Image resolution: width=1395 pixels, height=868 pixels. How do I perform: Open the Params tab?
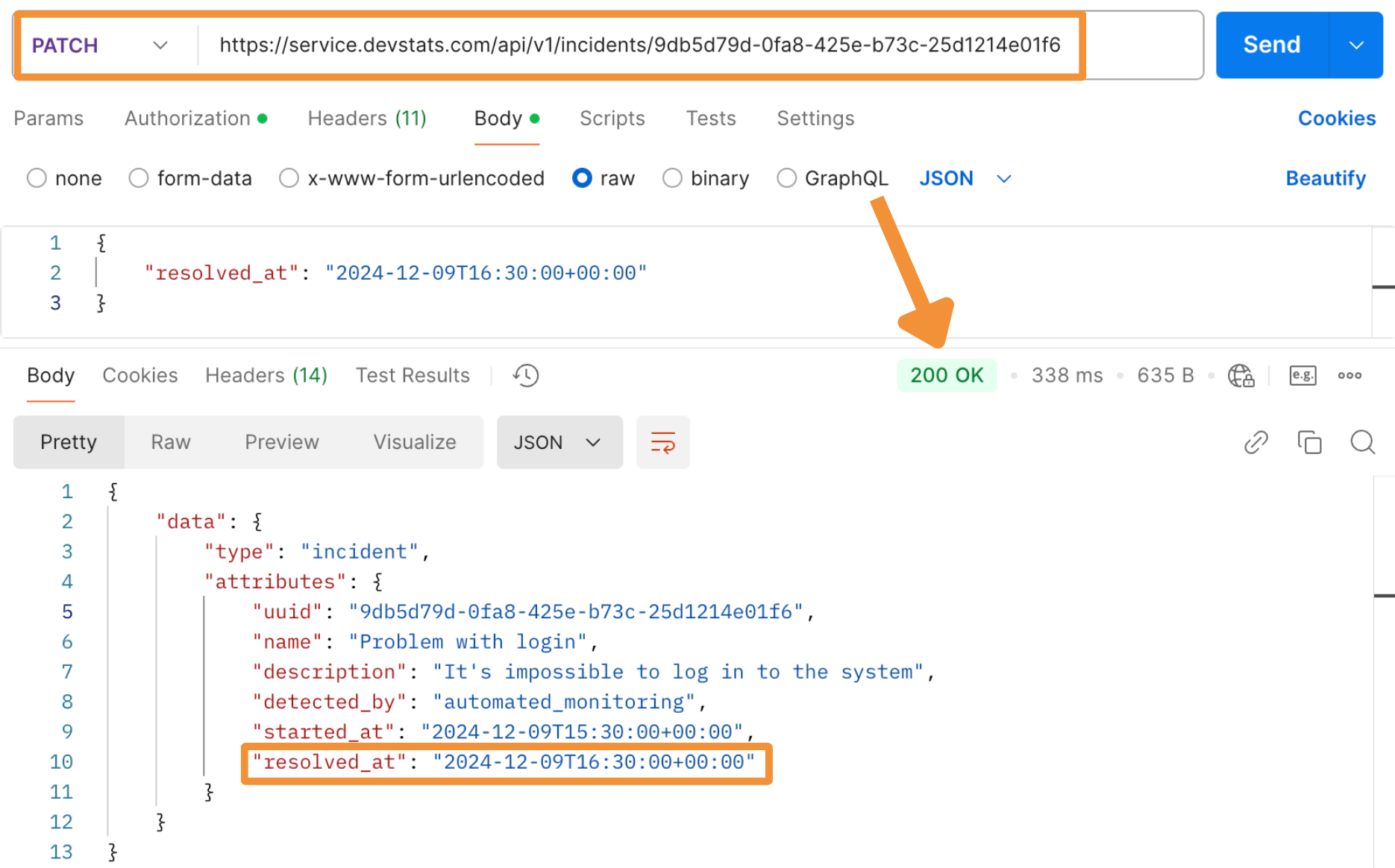pos(48,119)
